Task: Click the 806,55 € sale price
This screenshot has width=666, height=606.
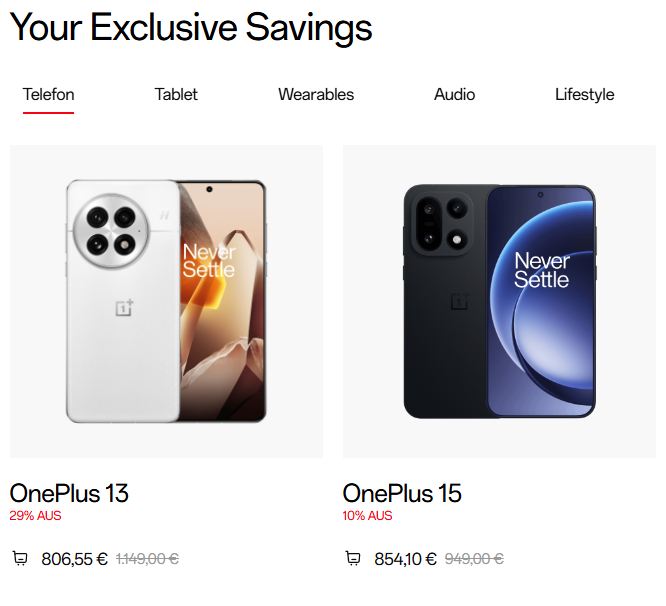Action: (x=74, y=559)
